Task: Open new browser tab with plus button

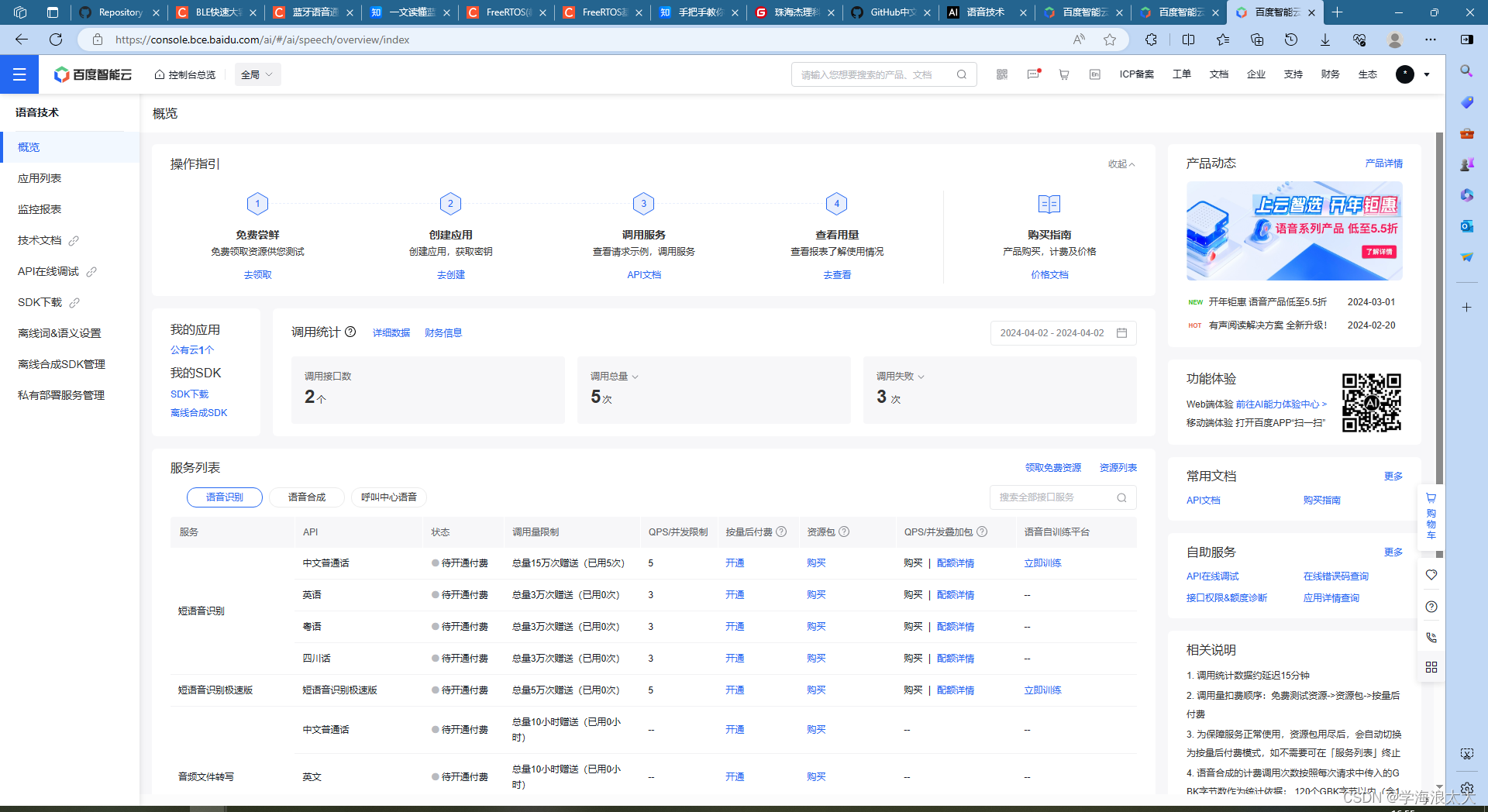Action: click(x=1337, y=12)
